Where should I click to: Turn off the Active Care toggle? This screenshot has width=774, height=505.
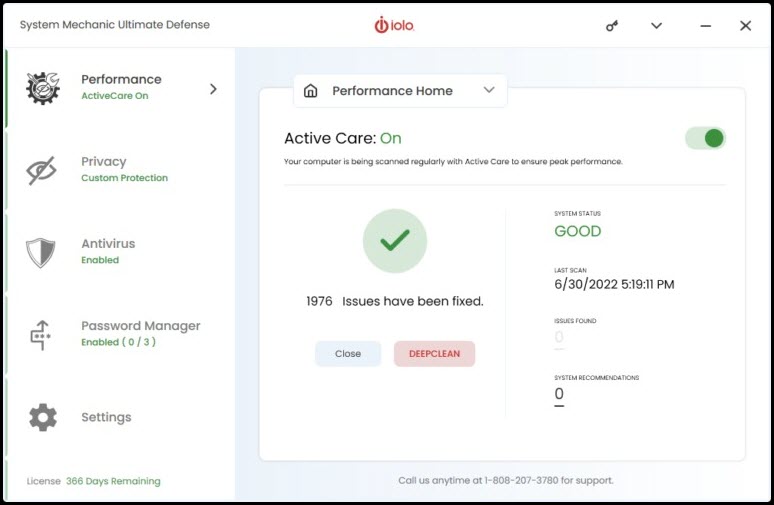click(x=705, y=138)
